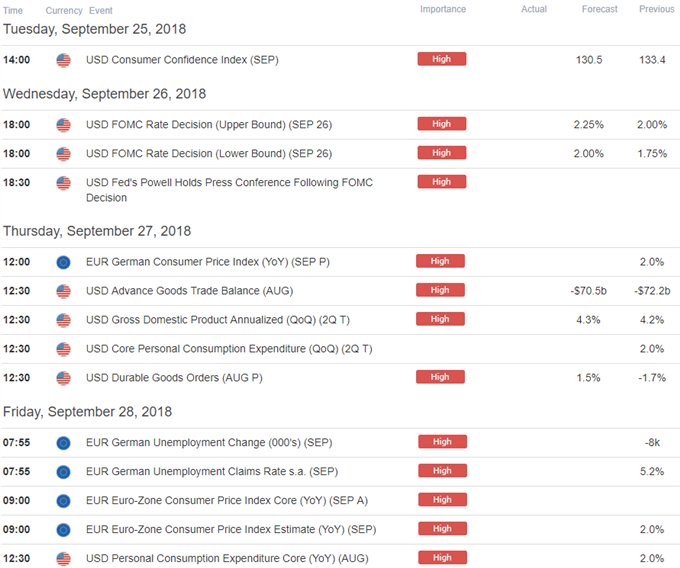The height and width of the screenshot is (568, 680).
Task: Click the Importance column header
Action: (x=443, y=10)
